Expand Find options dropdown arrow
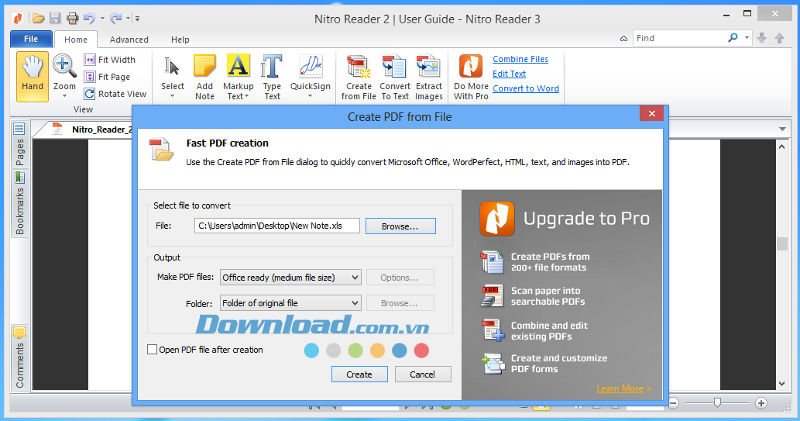 pyautogui.click(x=746, y=38)
